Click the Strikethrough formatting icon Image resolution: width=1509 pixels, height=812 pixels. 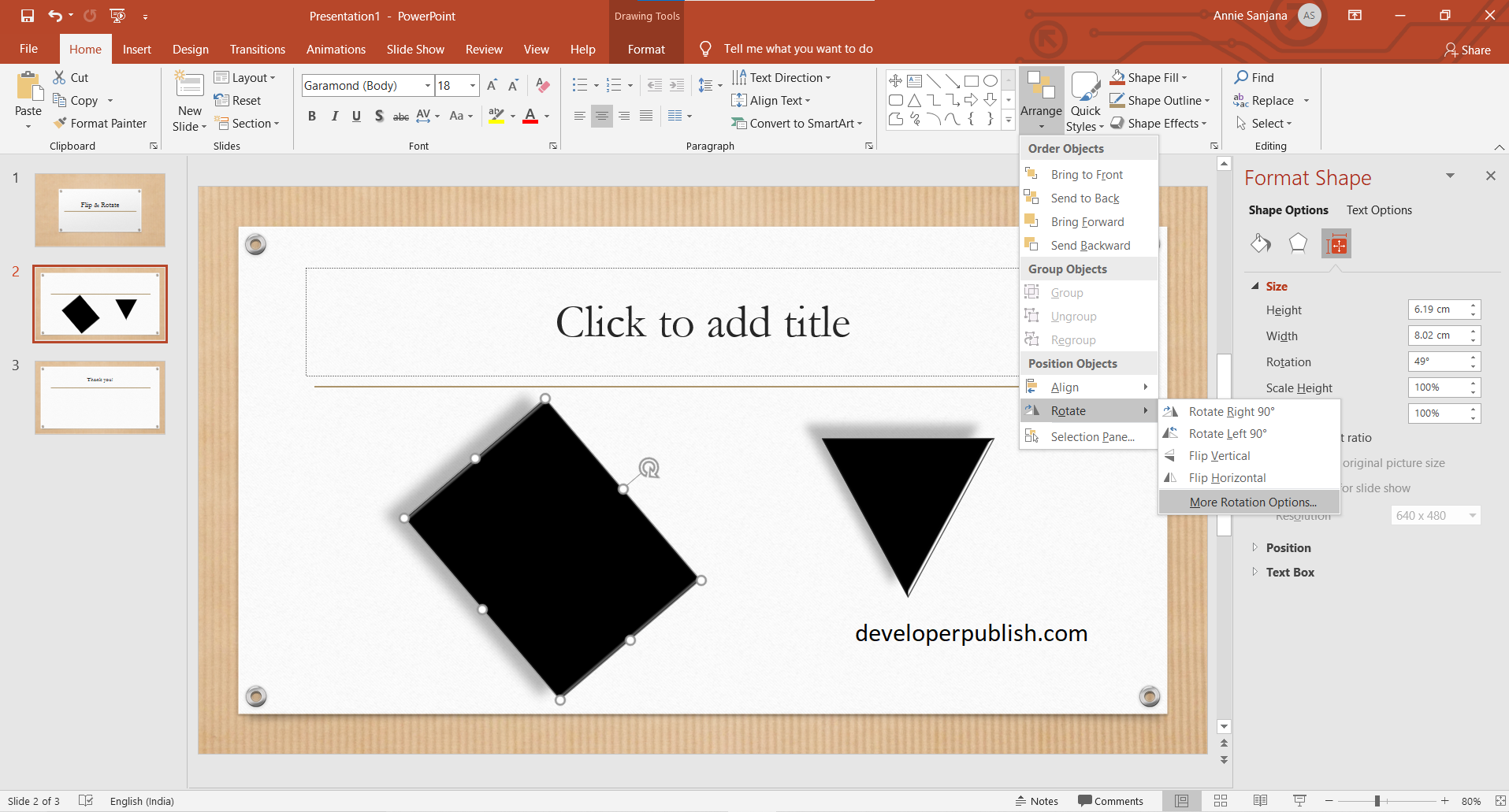[x=401, y=115]
